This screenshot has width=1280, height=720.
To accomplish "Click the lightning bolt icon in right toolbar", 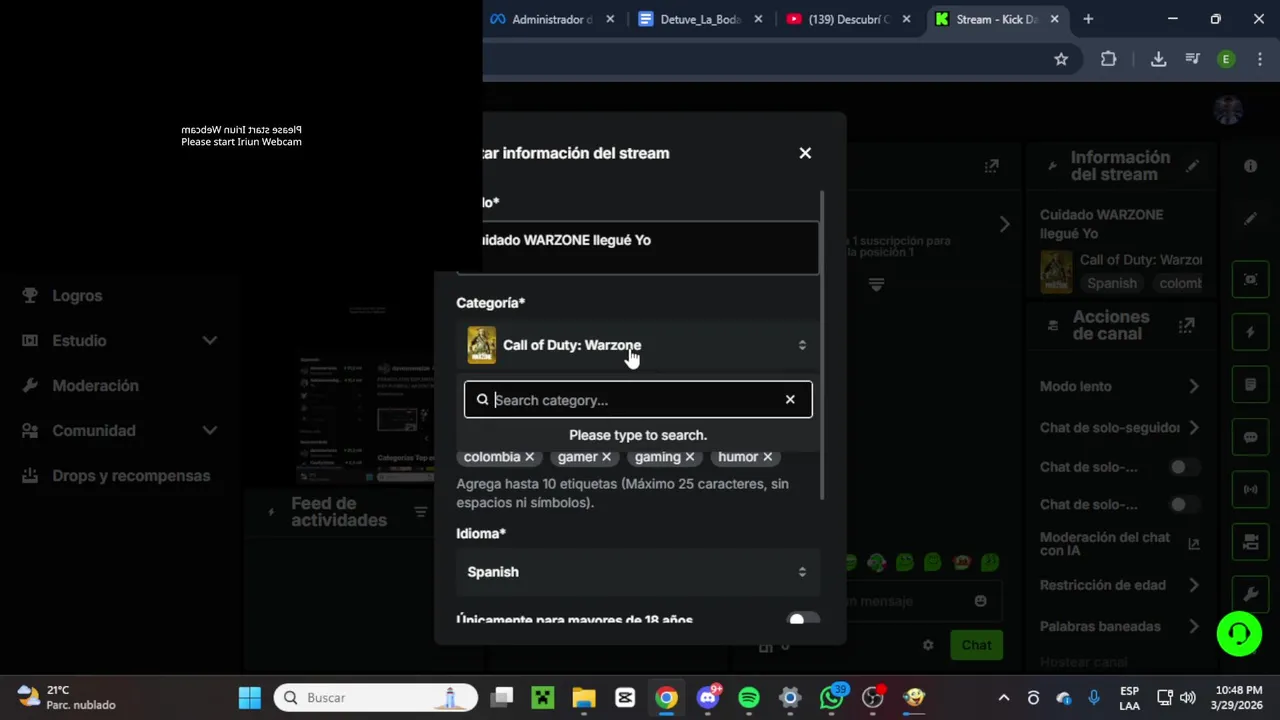I will [x=1250, y=332].
